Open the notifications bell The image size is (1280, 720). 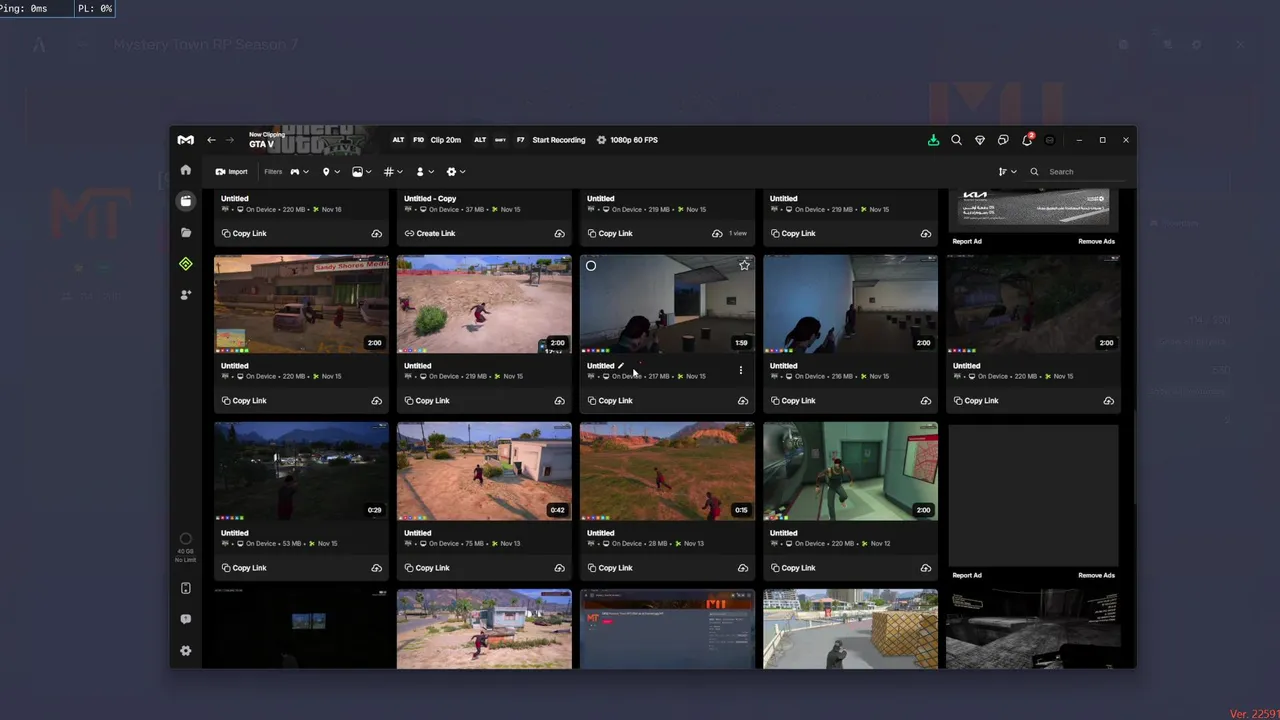pyautogui.click(x=1027, y=140)
